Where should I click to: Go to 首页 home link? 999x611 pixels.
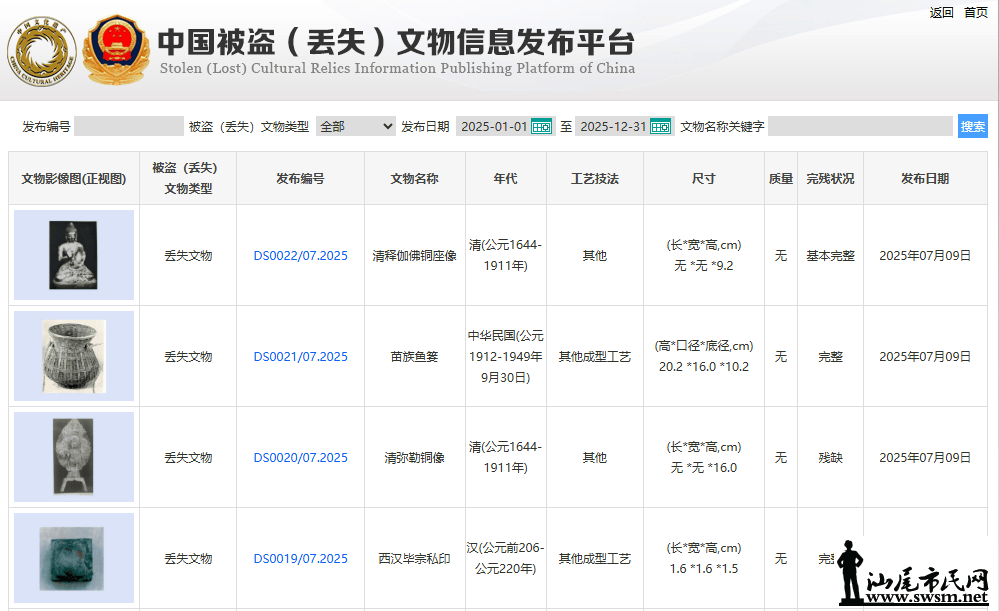[x=975, y=13]
